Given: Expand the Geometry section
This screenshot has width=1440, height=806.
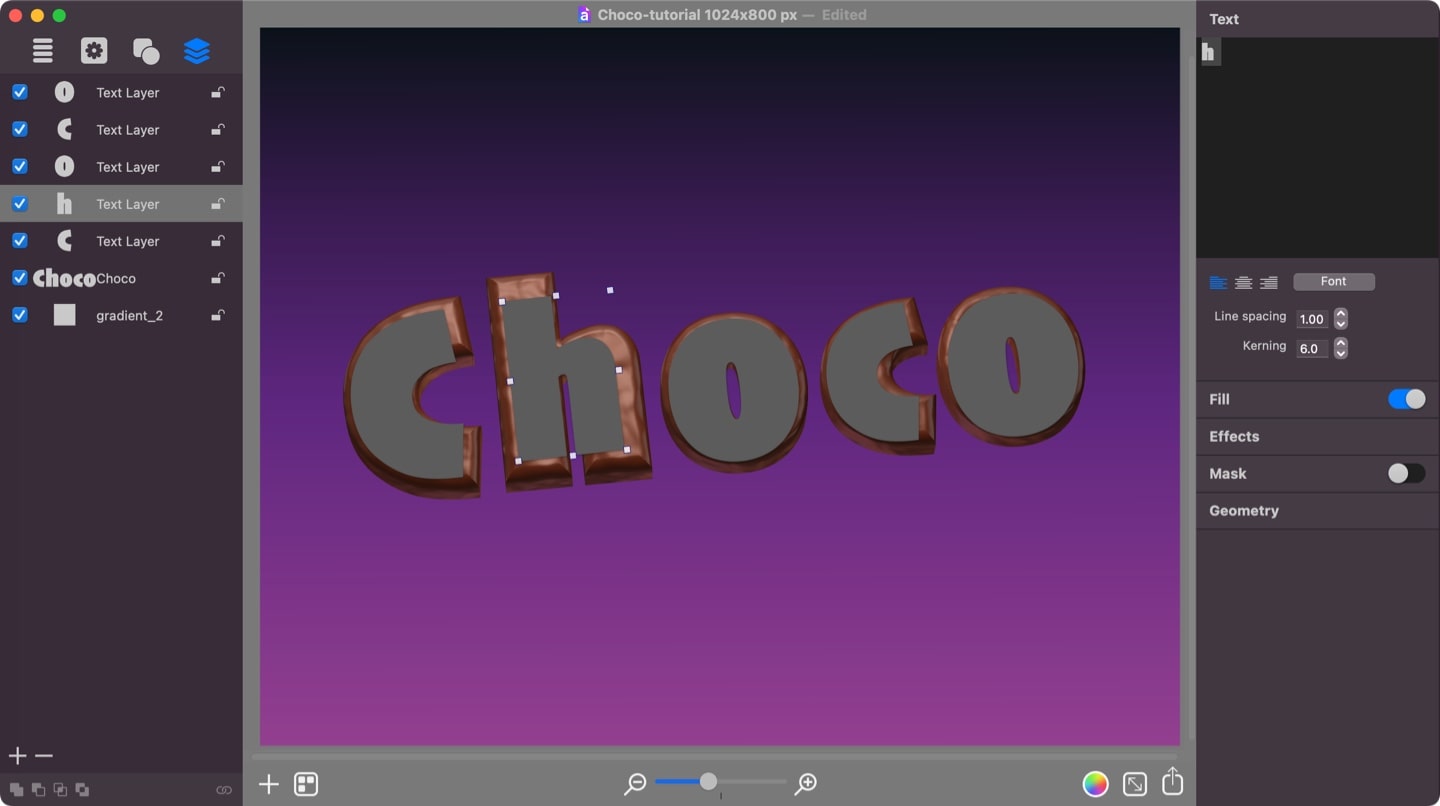Looking at the screenshot, I should [x=1243, y=510].
